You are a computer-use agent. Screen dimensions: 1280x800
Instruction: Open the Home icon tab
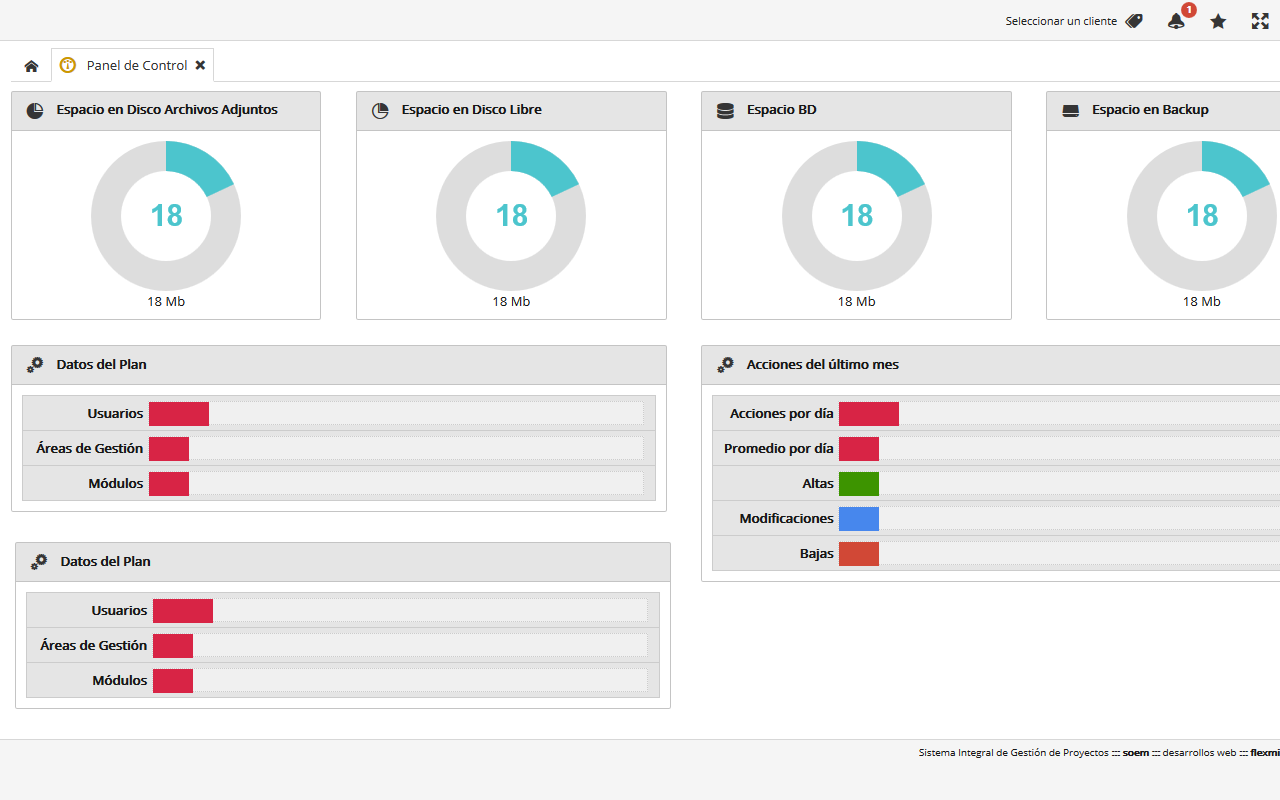(x=31, y=66)
